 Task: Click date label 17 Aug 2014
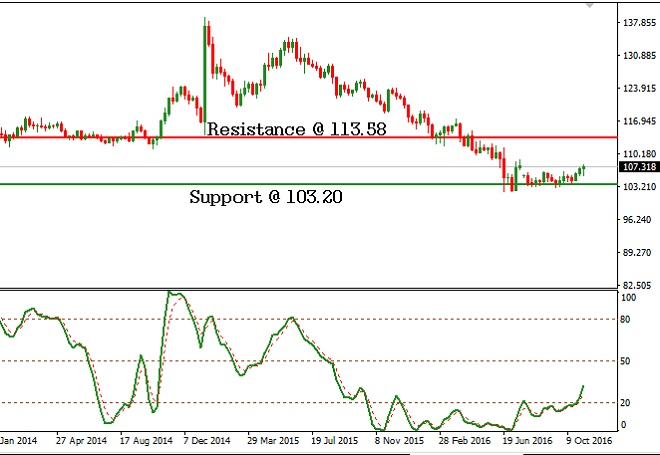(x=146, y=441)
